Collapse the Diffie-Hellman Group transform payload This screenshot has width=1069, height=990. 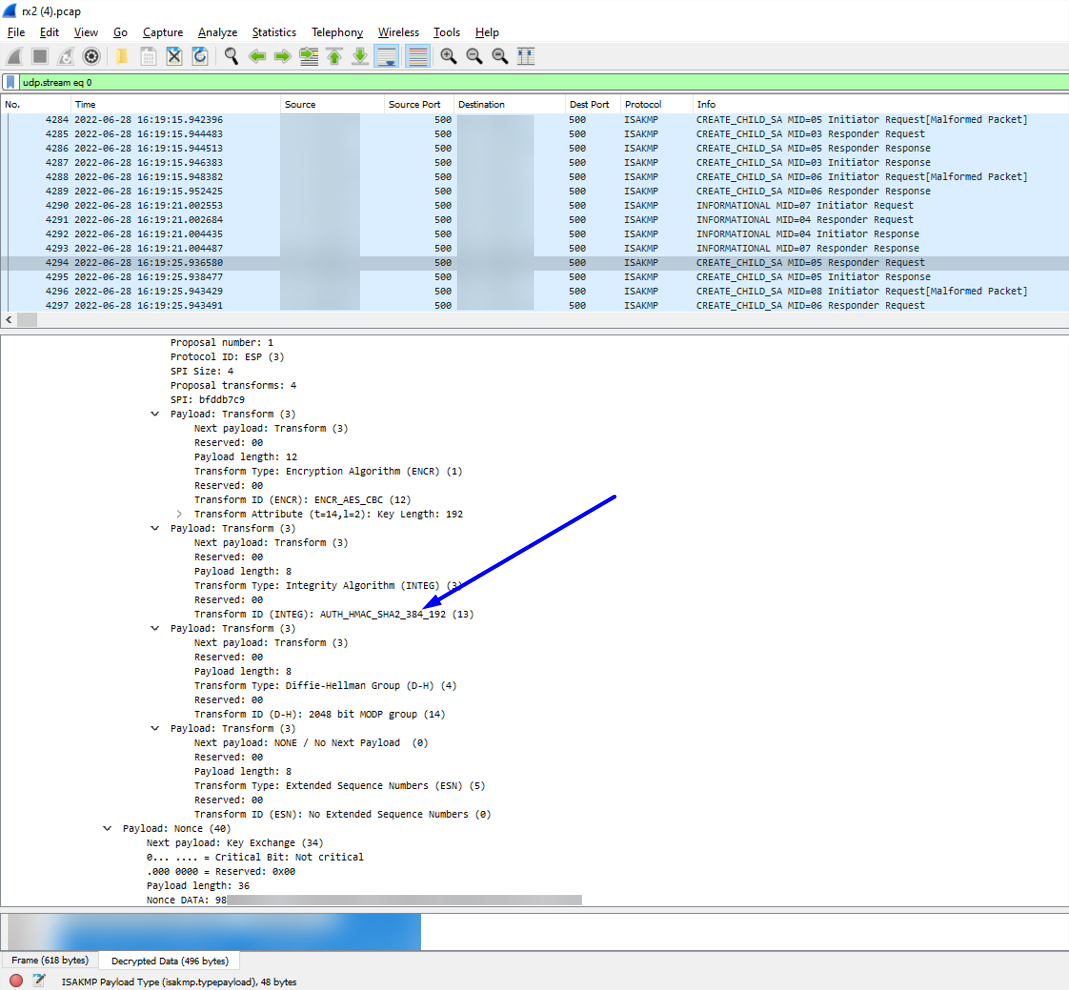pyautogui.click(x=155, y=628)
